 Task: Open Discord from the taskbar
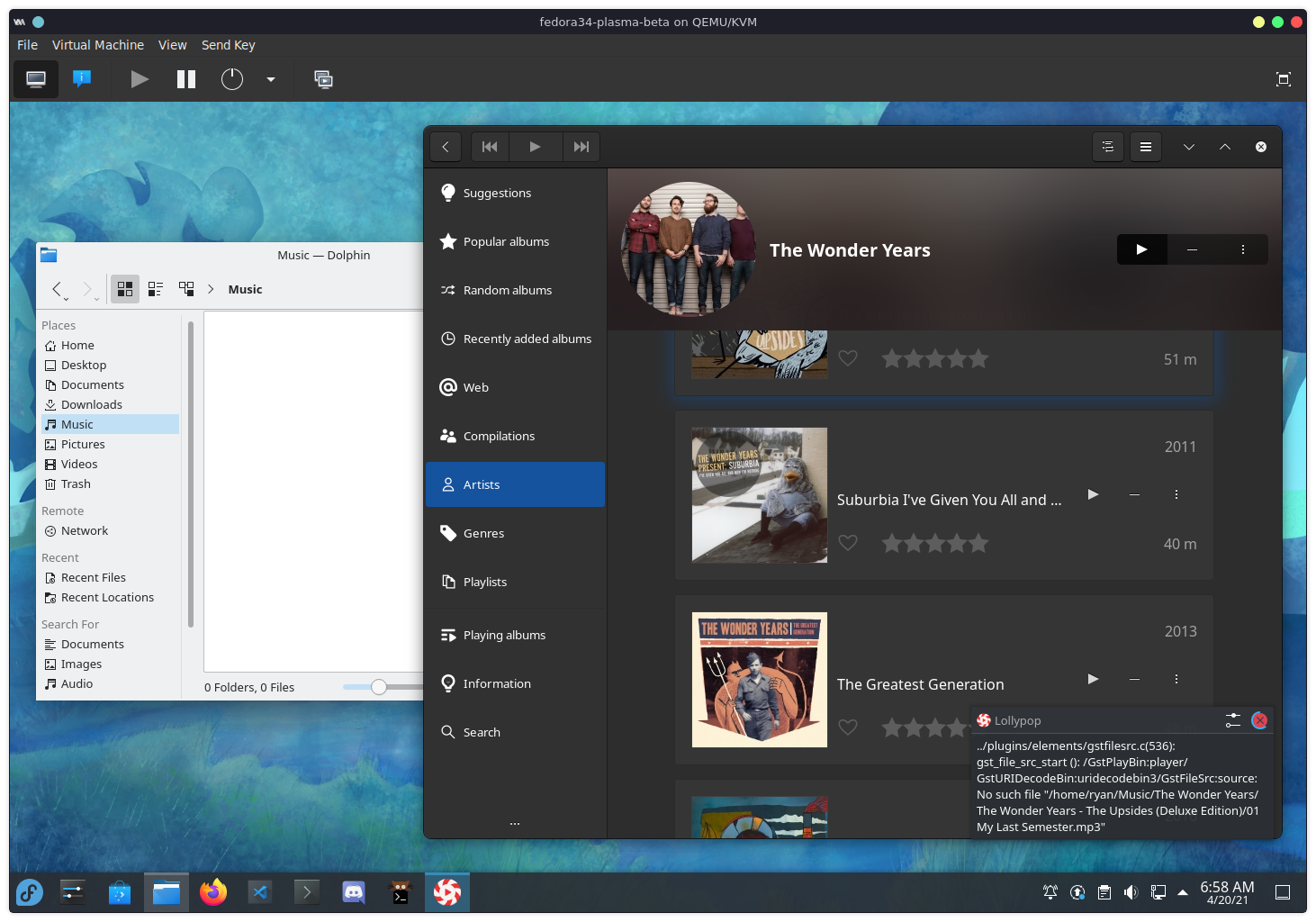tap(354, 892)
